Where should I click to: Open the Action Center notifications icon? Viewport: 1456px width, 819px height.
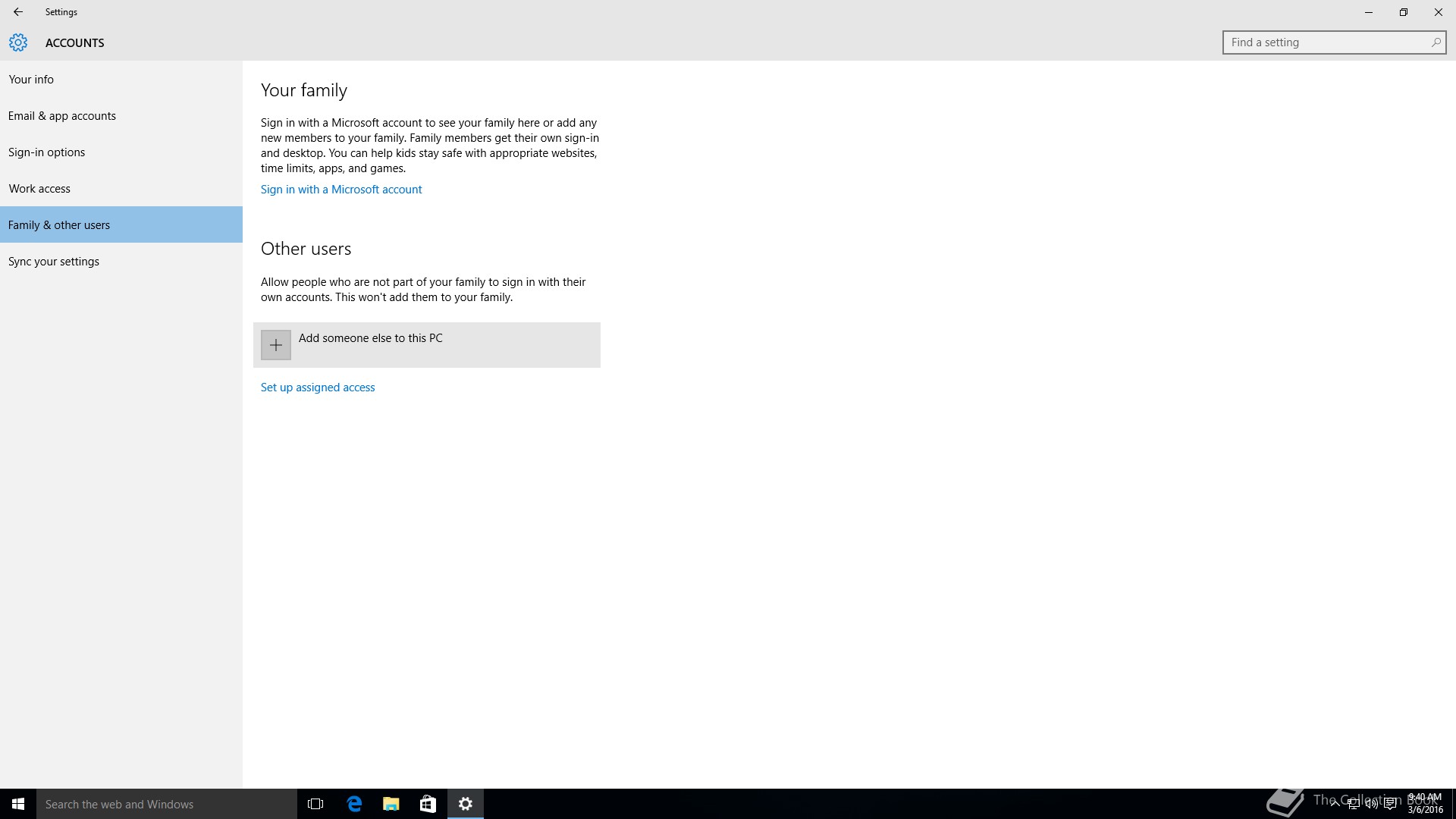(x=1390, y=804)
